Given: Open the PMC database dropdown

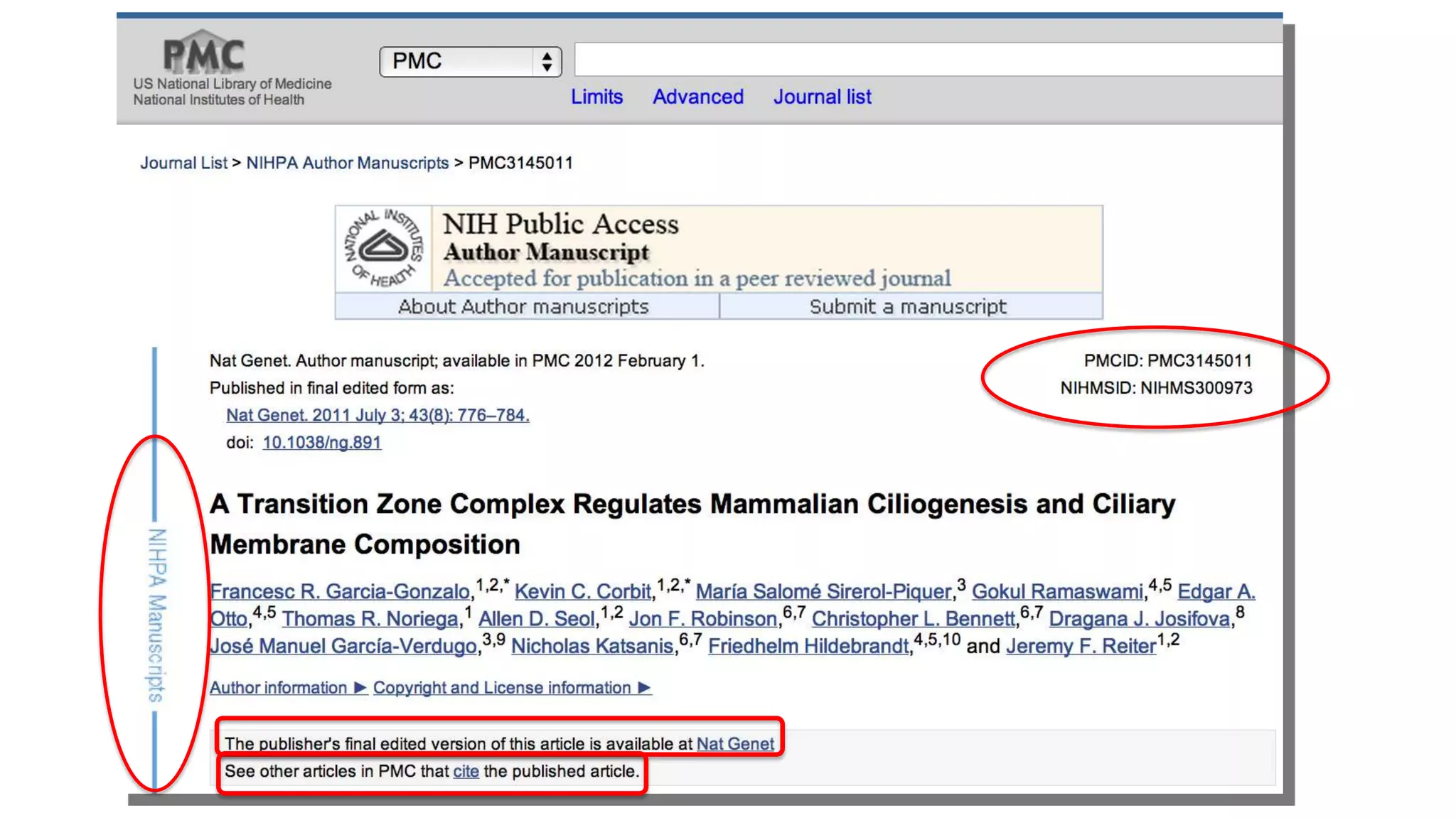Looking at the screenshot, I should pyautogui.click(x=471, y=62).
